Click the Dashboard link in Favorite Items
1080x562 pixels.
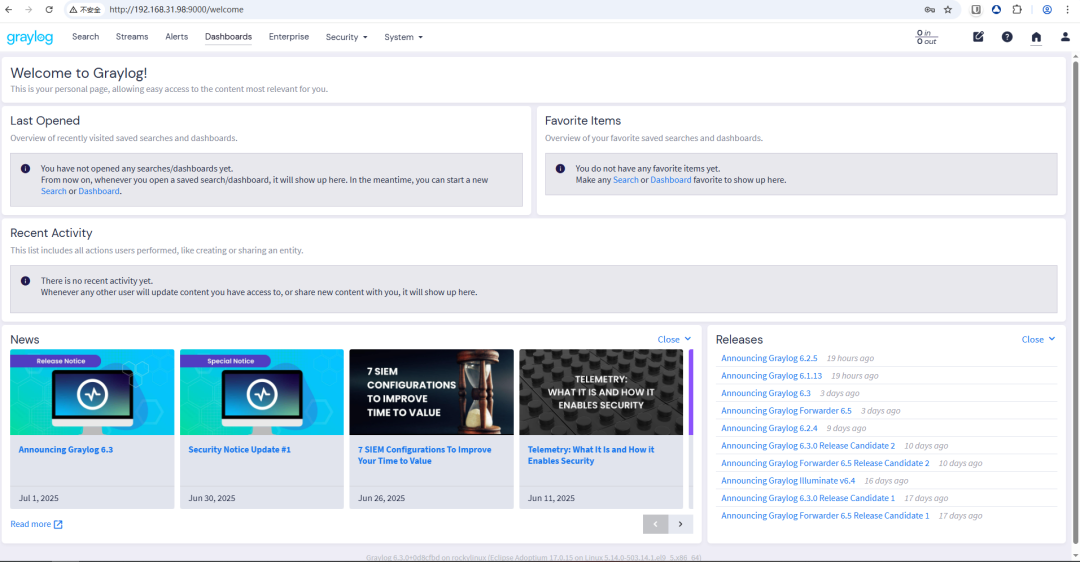(671, 180)
